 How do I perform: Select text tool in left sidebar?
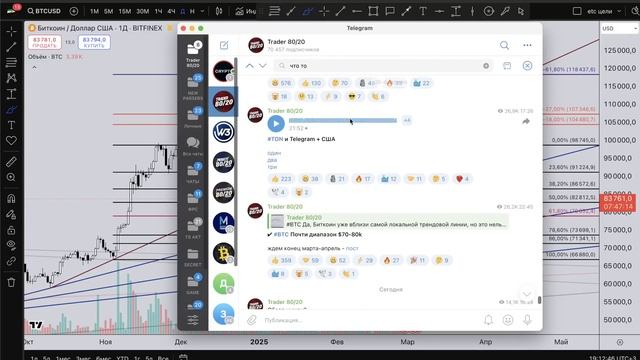(x=11, y=125)
